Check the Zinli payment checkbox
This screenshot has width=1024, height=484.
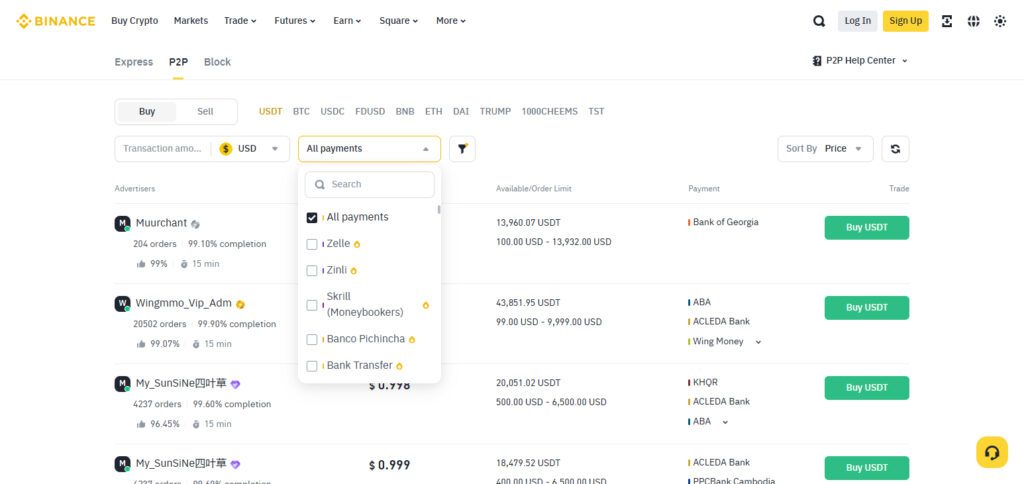pos(312,270)
